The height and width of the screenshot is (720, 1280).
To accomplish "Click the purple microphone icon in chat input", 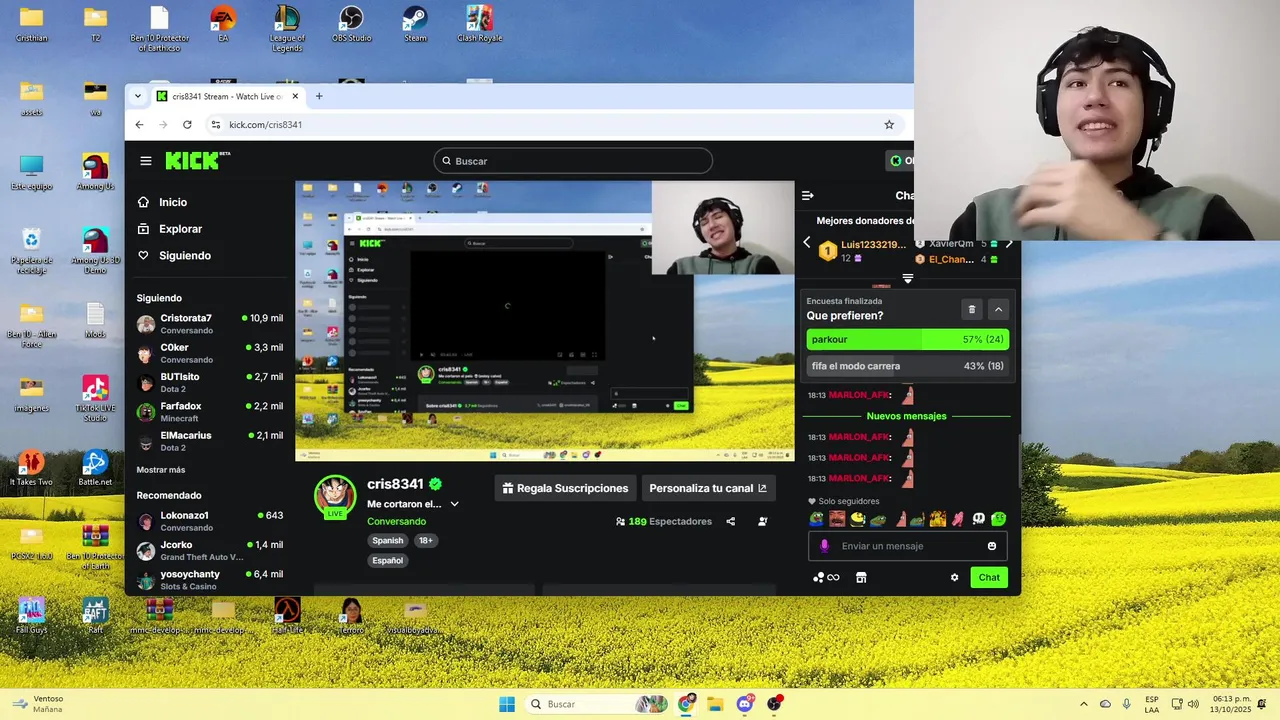I will [825, 546].
